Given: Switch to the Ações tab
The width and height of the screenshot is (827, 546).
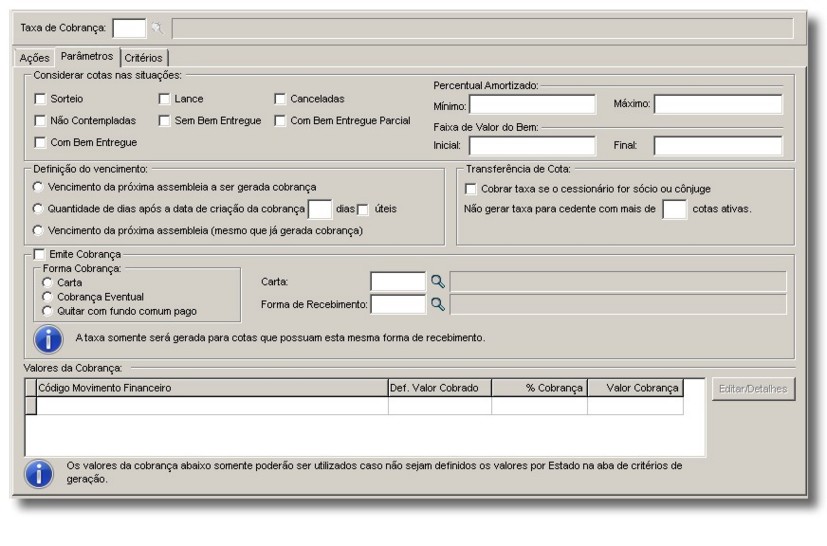Looking at the screenshot, I should (34, 58).
